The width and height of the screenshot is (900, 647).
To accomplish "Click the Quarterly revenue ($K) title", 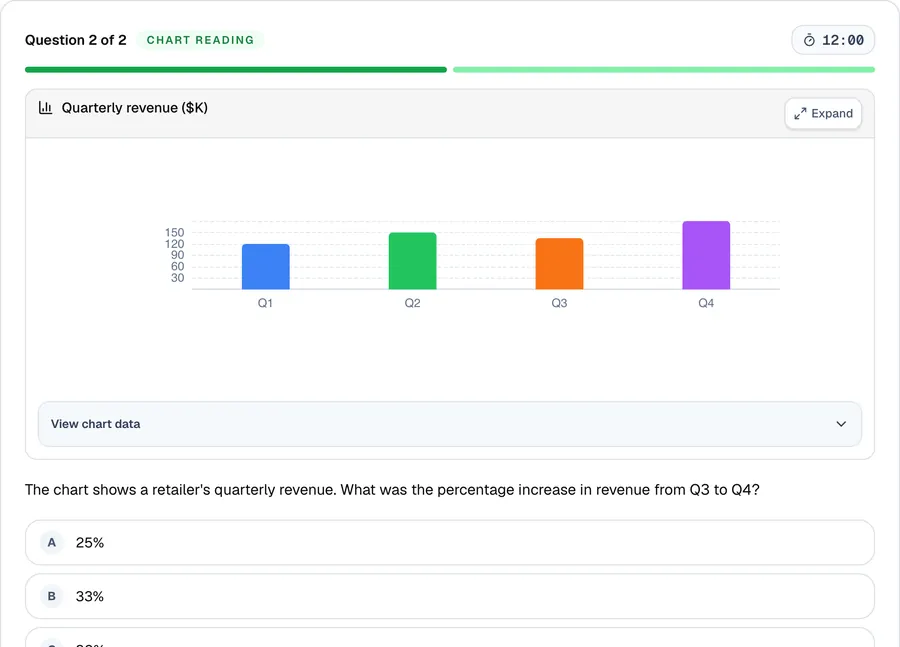I will pyautogui.click(x=135, y=107).
